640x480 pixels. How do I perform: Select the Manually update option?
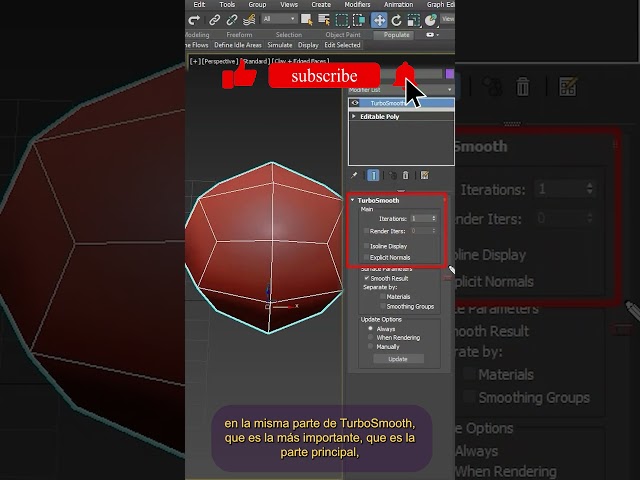click(x=370, y=346)
